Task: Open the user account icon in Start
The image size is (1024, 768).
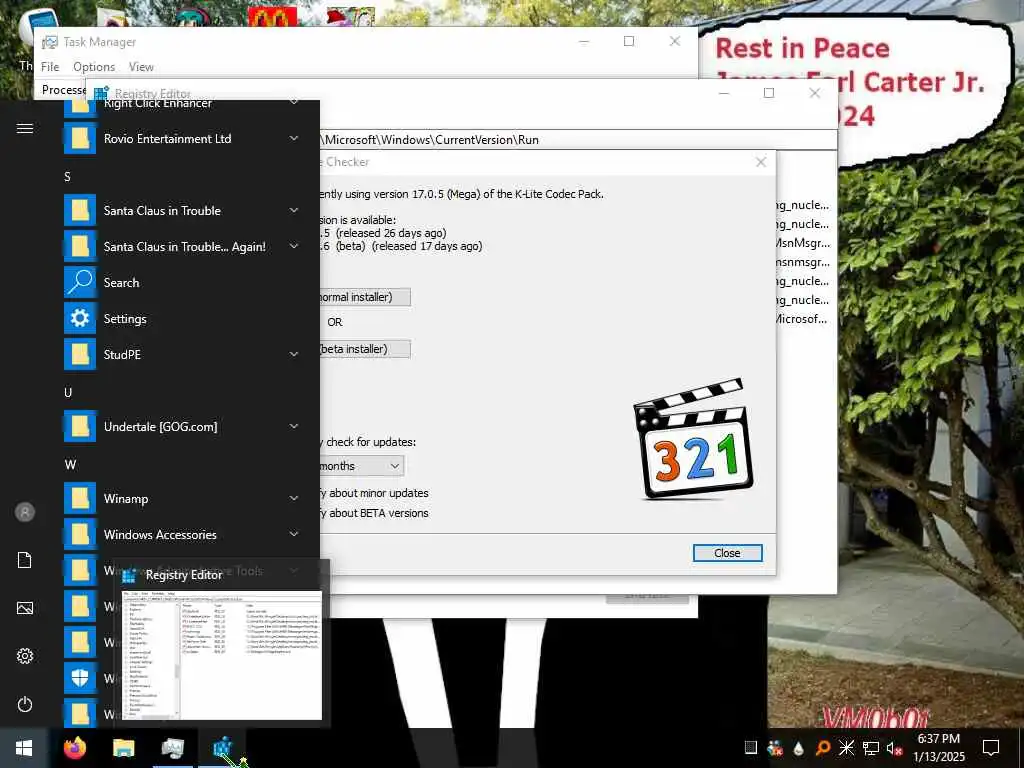Action: (25, 512)
